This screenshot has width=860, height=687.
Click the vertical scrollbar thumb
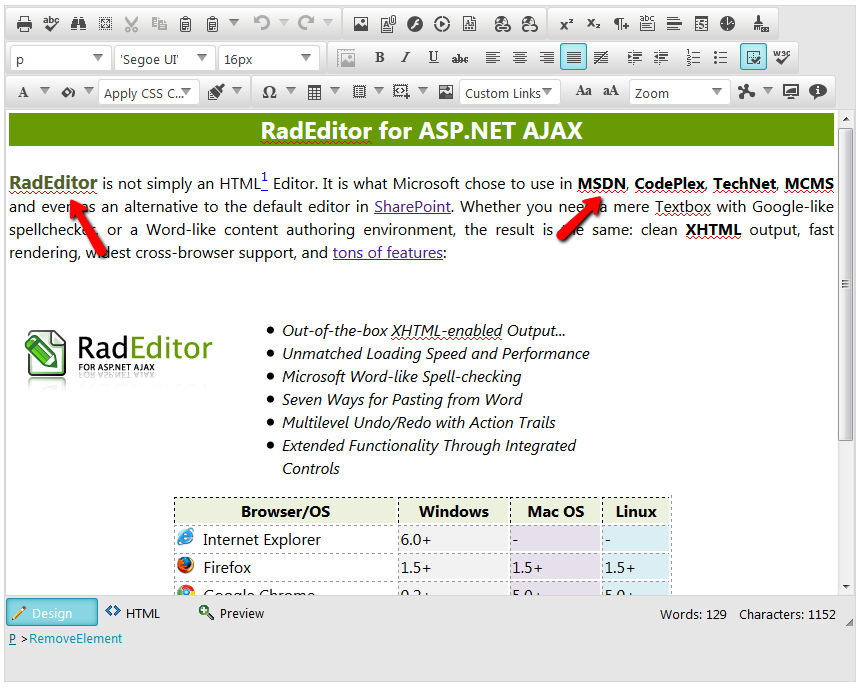pyautogui.click(x=845, y=283)
